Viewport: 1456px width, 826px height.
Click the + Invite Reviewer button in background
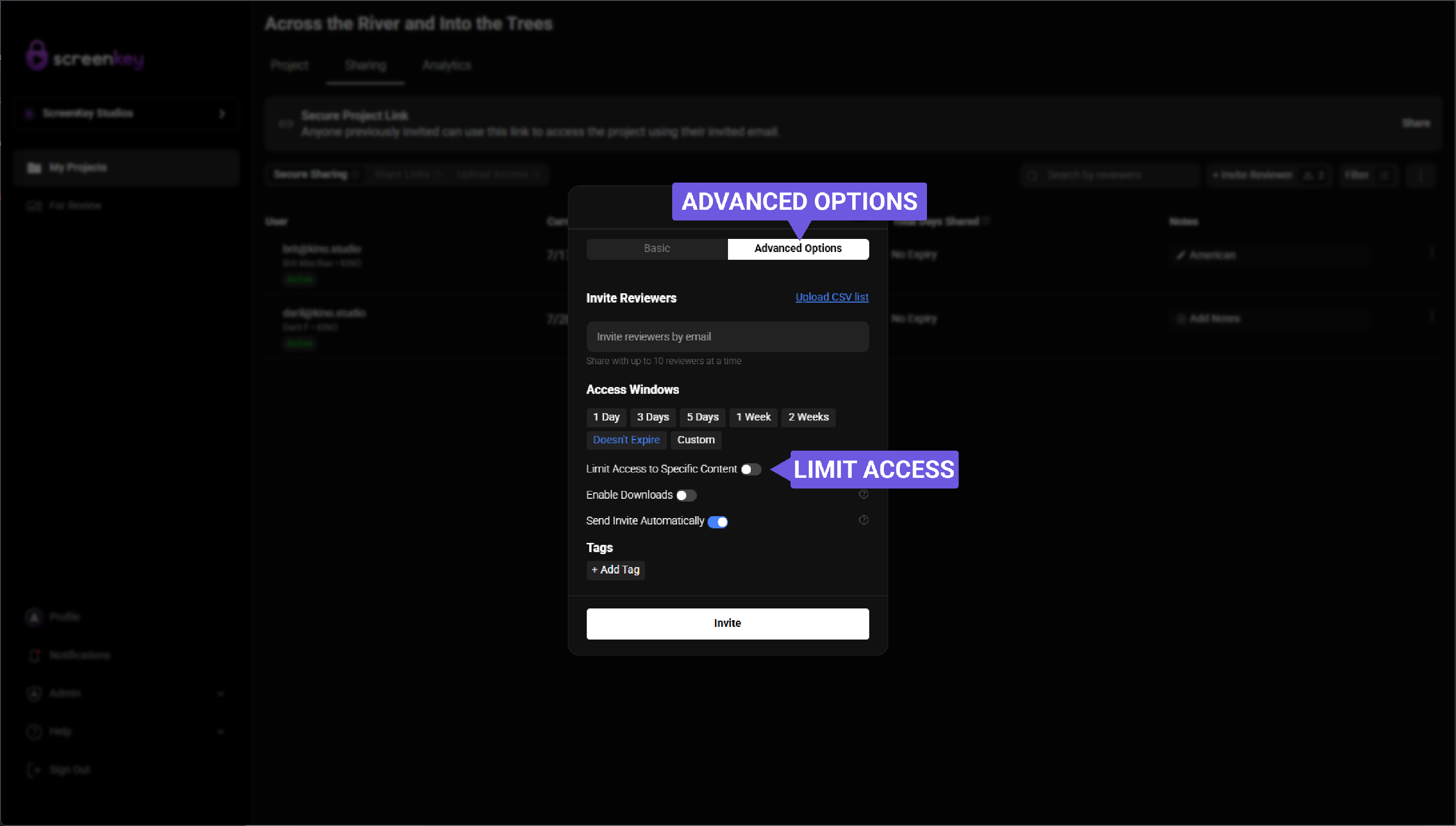(x=1268, y=175)
